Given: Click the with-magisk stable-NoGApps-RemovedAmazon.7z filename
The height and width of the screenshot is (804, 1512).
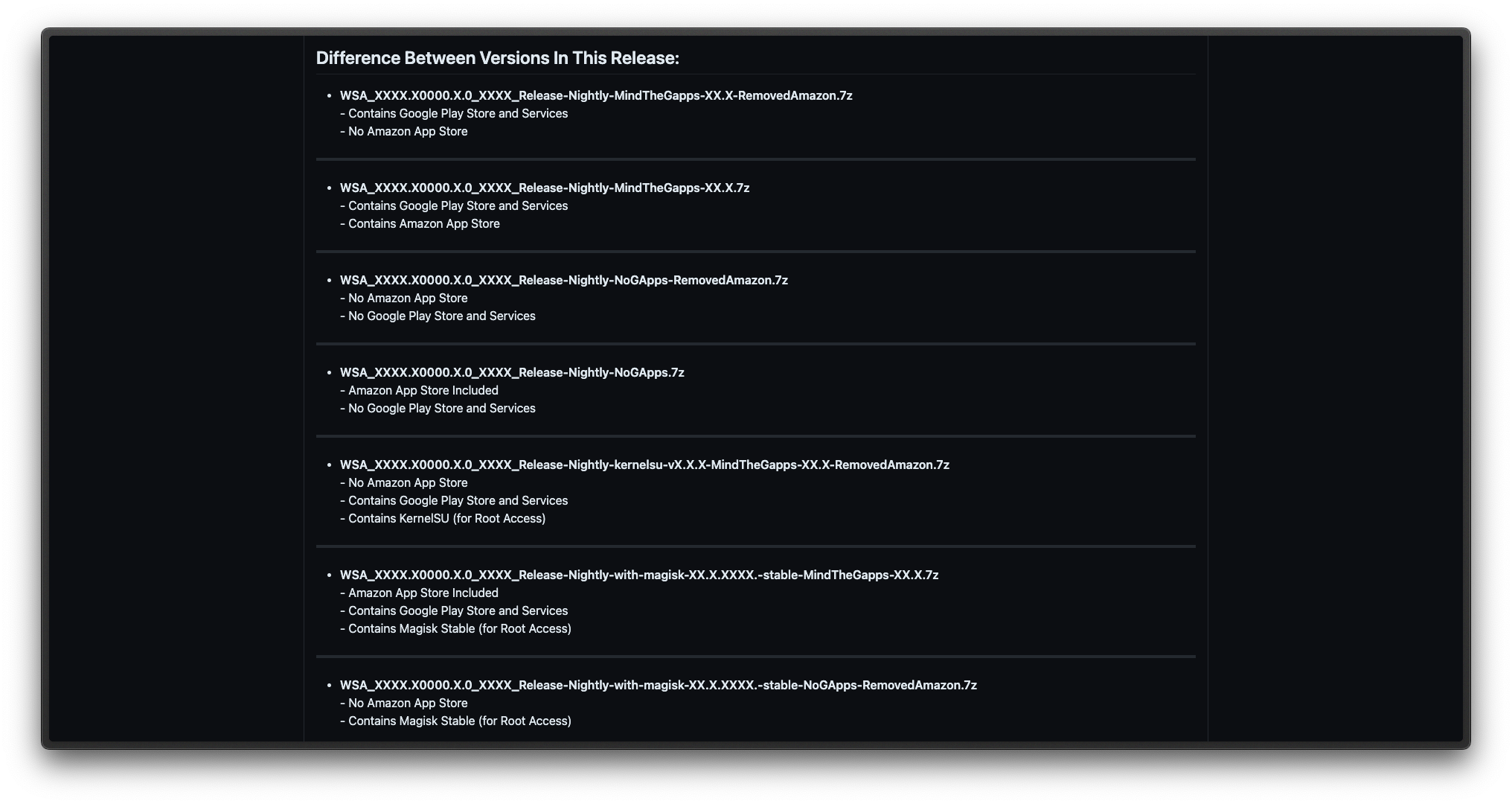Looking at the screenshot, I should 658,685.
